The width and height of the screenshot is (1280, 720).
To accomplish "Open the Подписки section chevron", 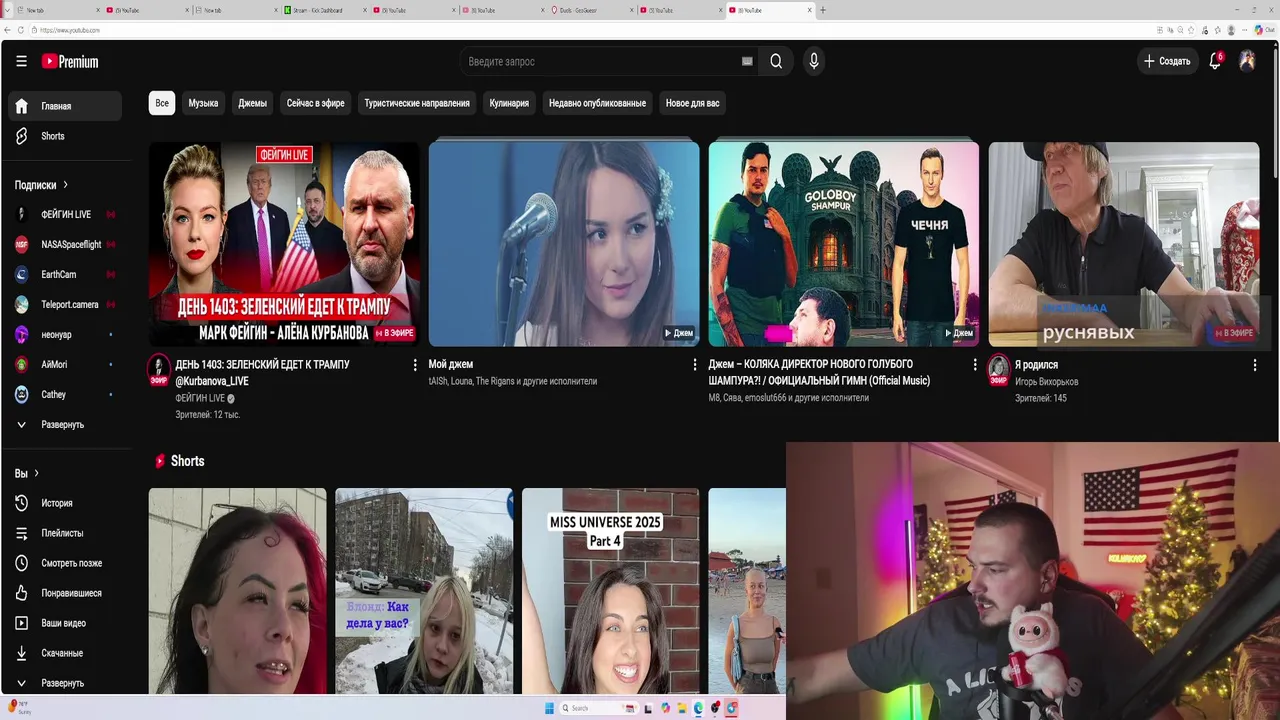I will tap(66, 185).
